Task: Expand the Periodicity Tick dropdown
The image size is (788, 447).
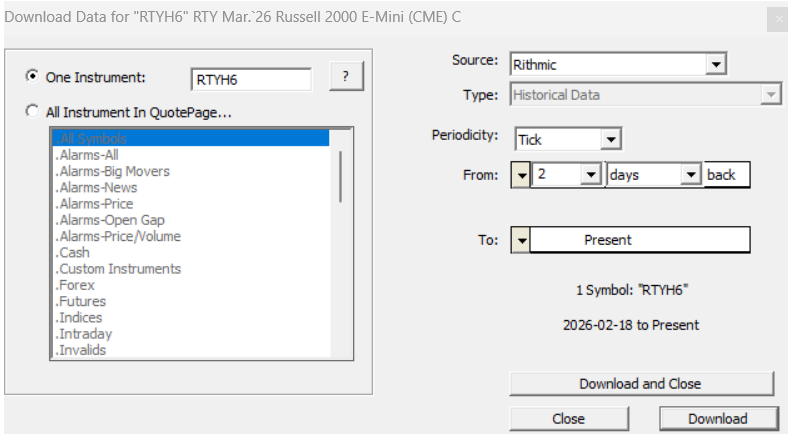Action: click(611, 140)
